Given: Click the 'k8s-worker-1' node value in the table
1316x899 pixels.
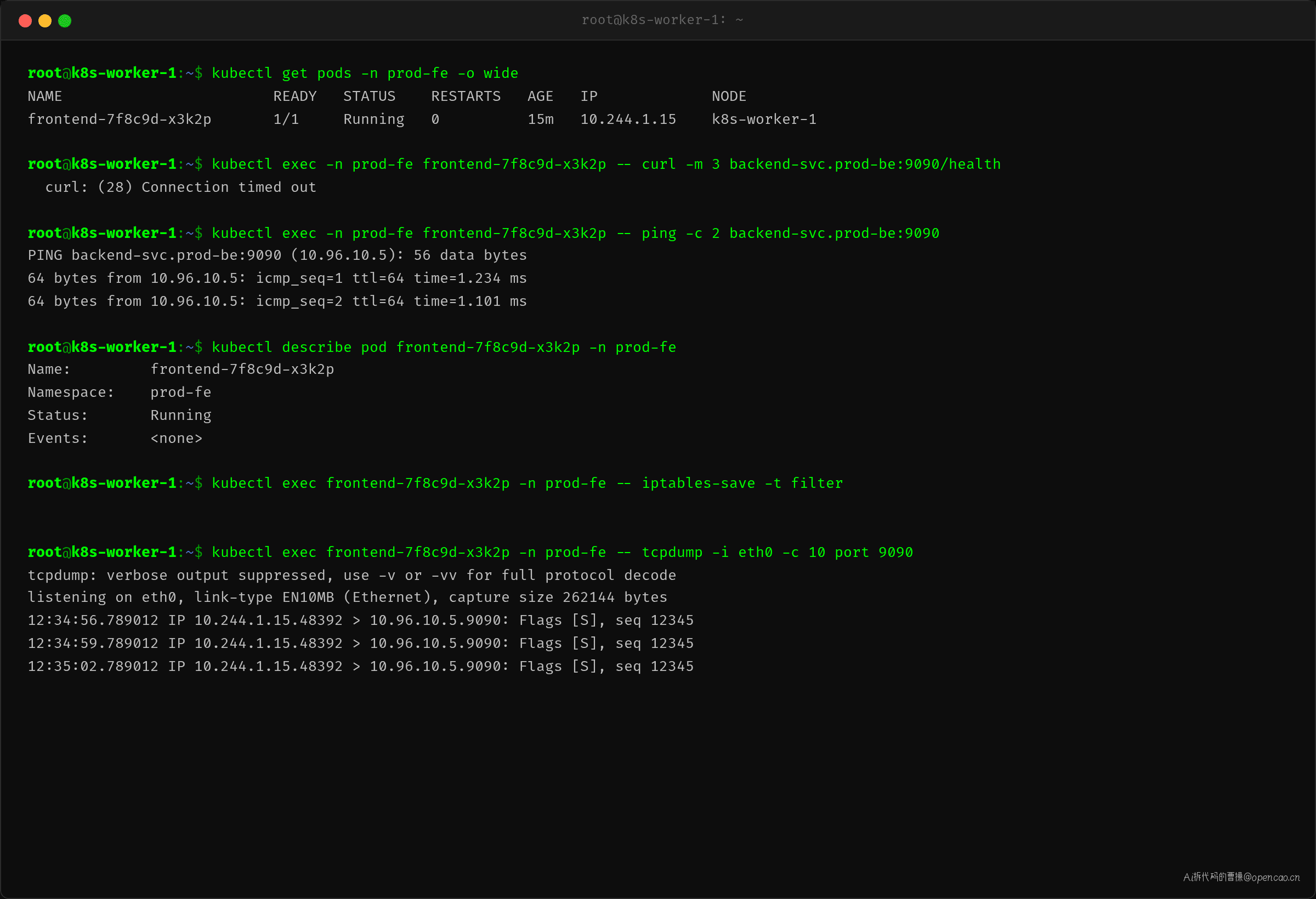Looking at the screenshot, I should coord(764,120).
